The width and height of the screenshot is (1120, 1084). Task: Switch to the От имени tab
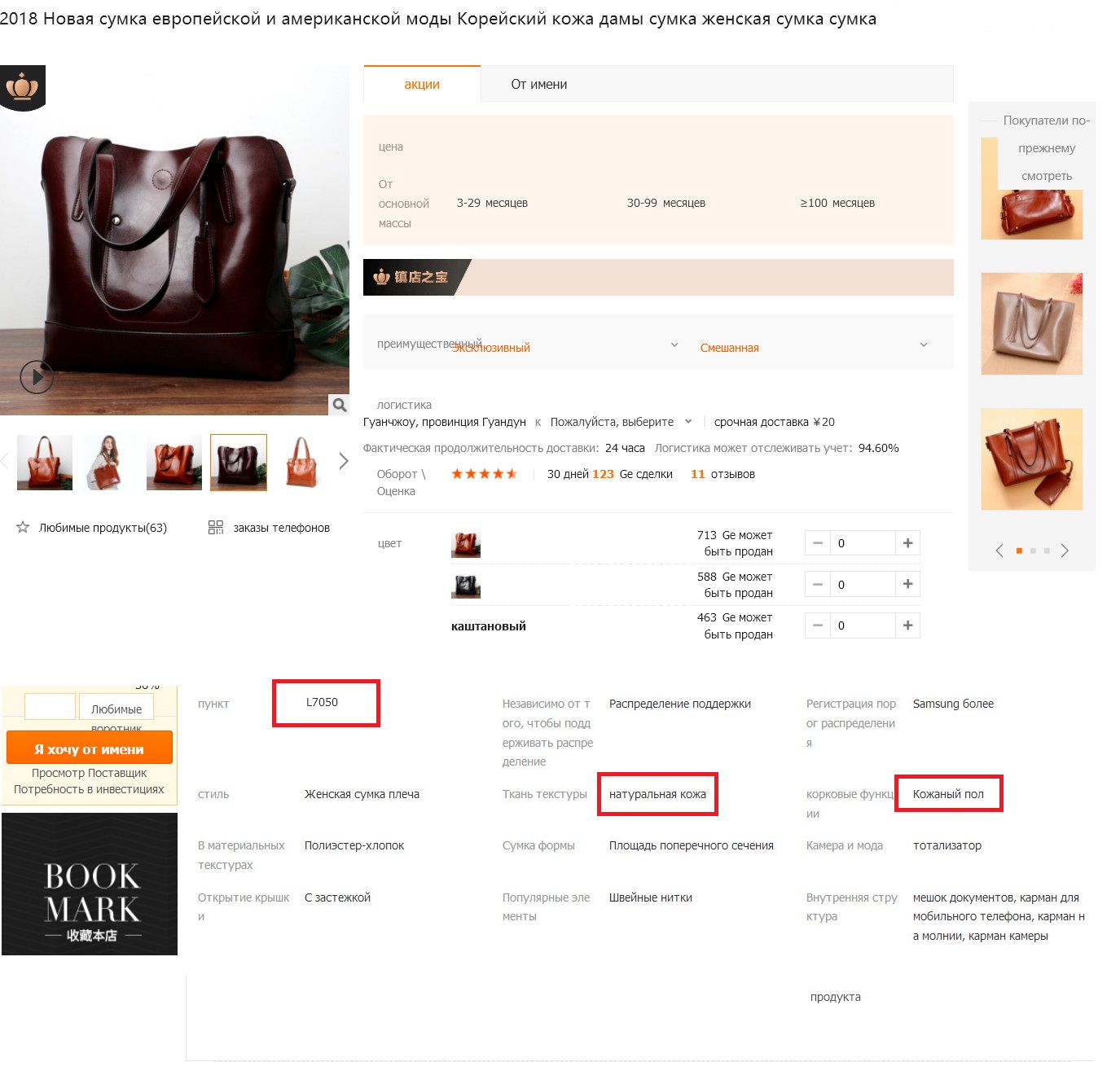539,84
